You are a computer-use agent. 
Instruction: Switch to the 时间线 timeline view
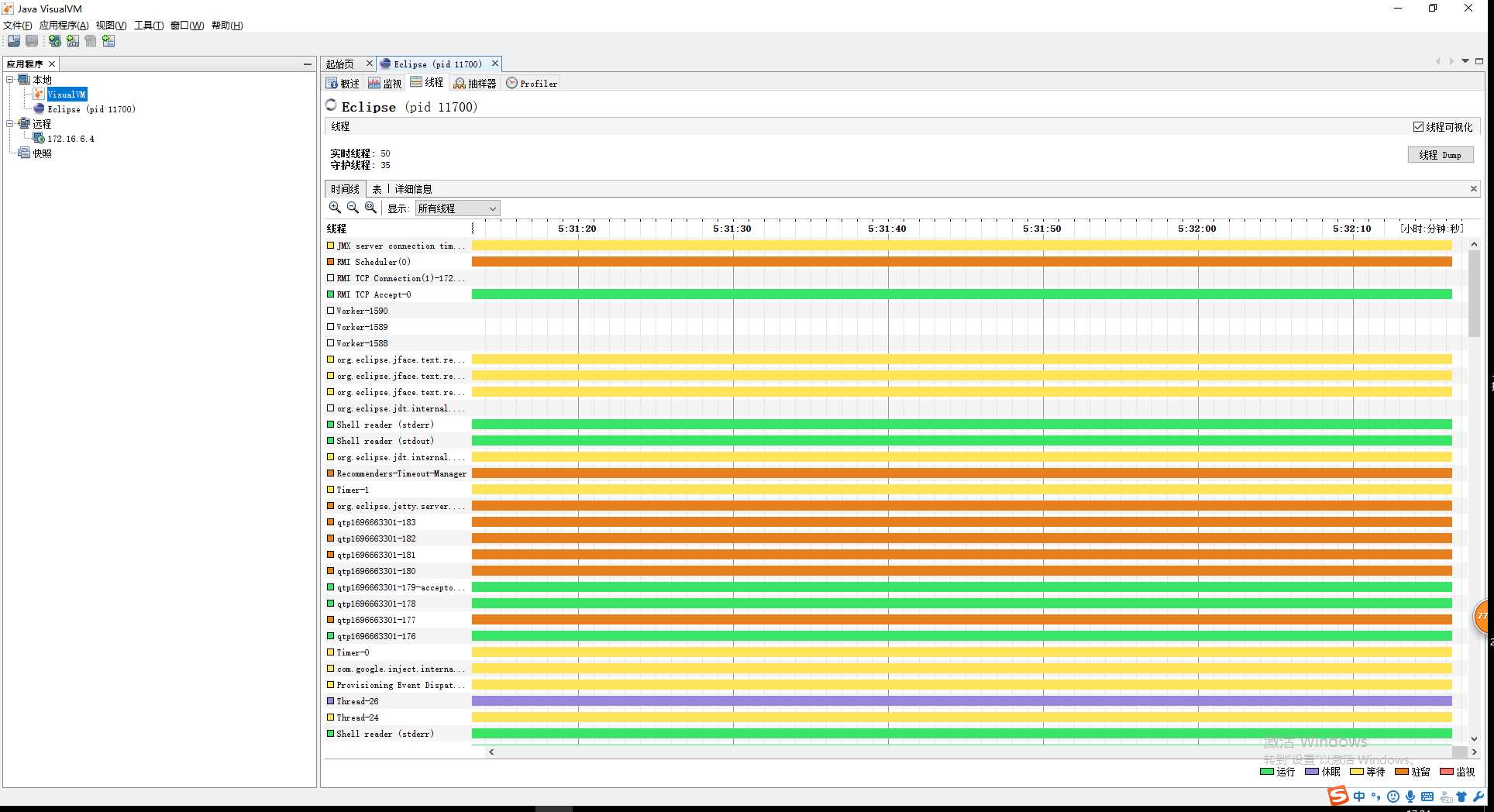[x=345, y=189]
